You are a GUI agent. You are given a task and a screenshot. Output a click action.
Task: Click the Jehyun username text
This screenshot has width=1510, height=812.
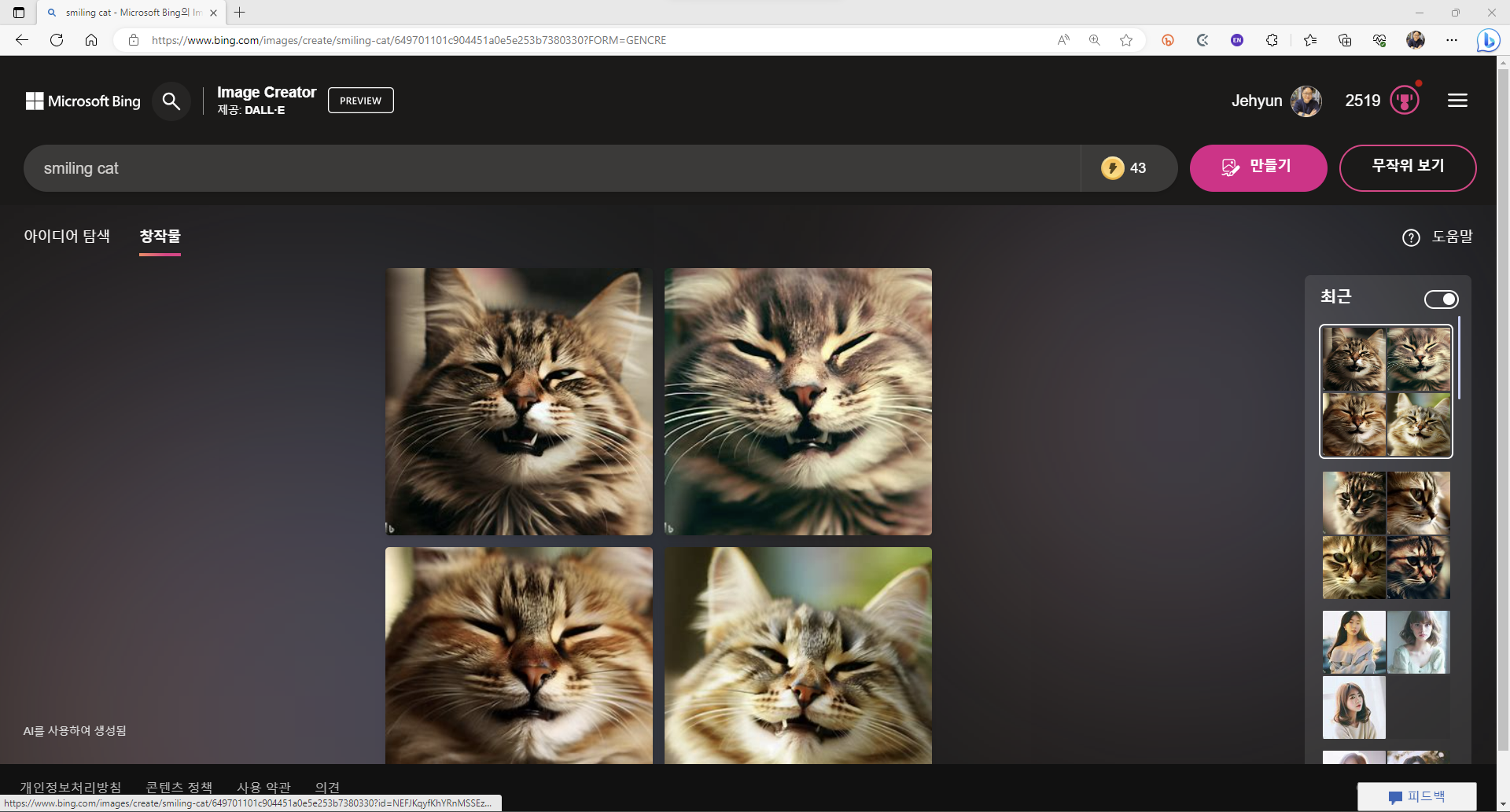click(1257, 101)
